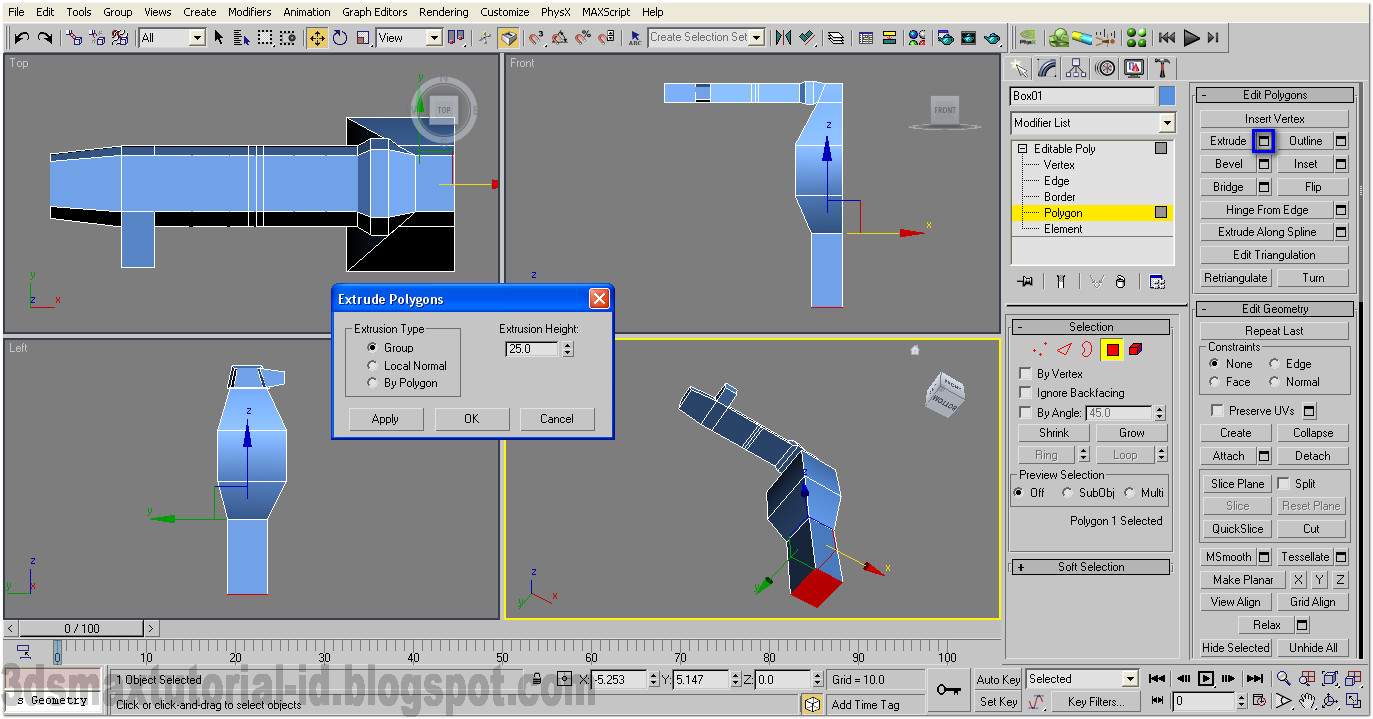The width and height of the screenshot is (1373, 719).
Task: Click the Select and Move tool
Action: tap(316, 37)
